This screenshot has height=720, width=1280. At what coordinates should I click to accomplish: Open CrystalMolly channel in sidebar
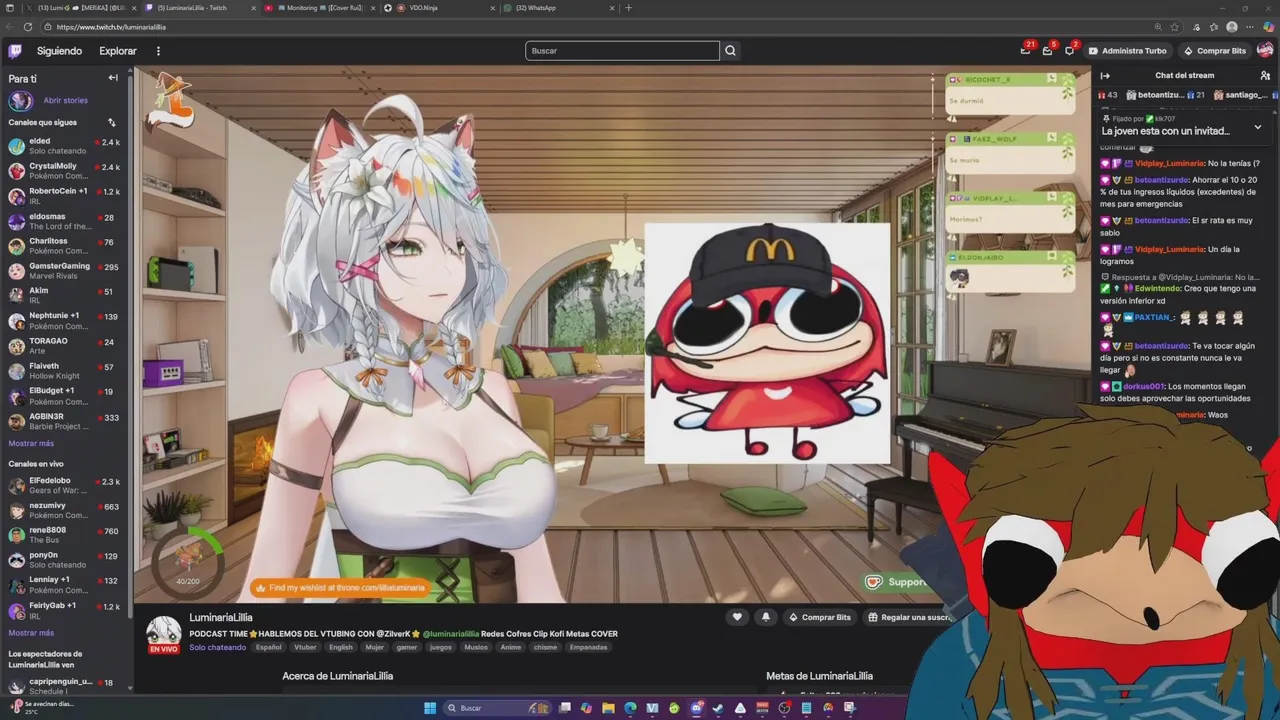64,171
